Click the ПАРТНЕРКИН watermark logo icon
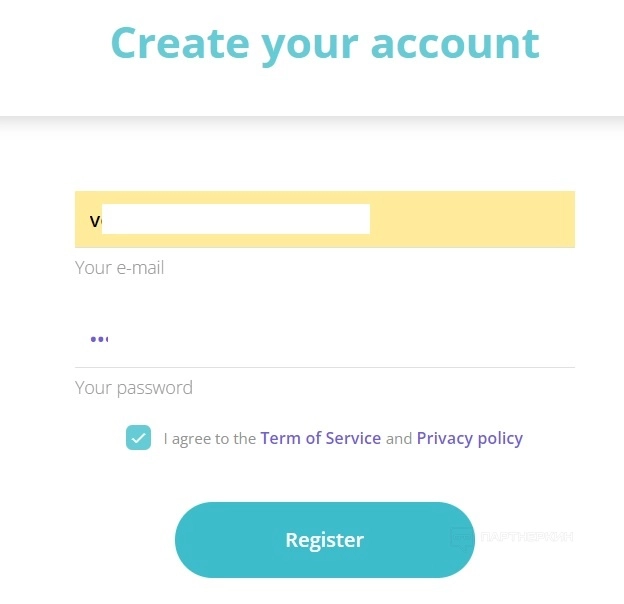Viewport: 624px width, 604px height. [461, 538]
